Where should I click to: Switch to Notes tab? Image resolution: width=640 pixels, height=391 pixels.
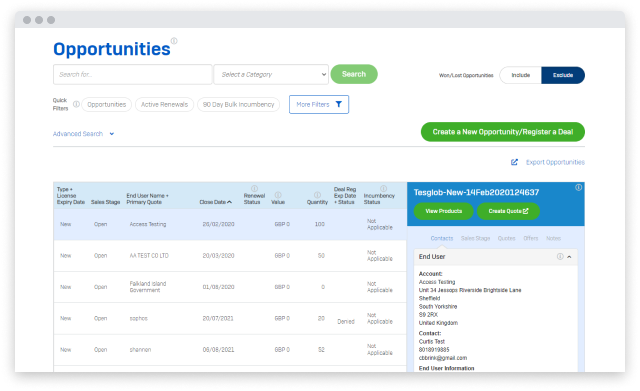pos(553,238)
